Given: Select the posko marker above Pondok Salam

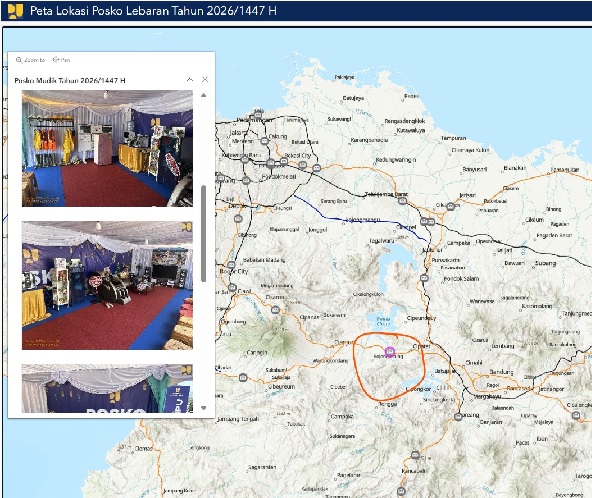Looking at the screenshot, I should pos(424,278).
